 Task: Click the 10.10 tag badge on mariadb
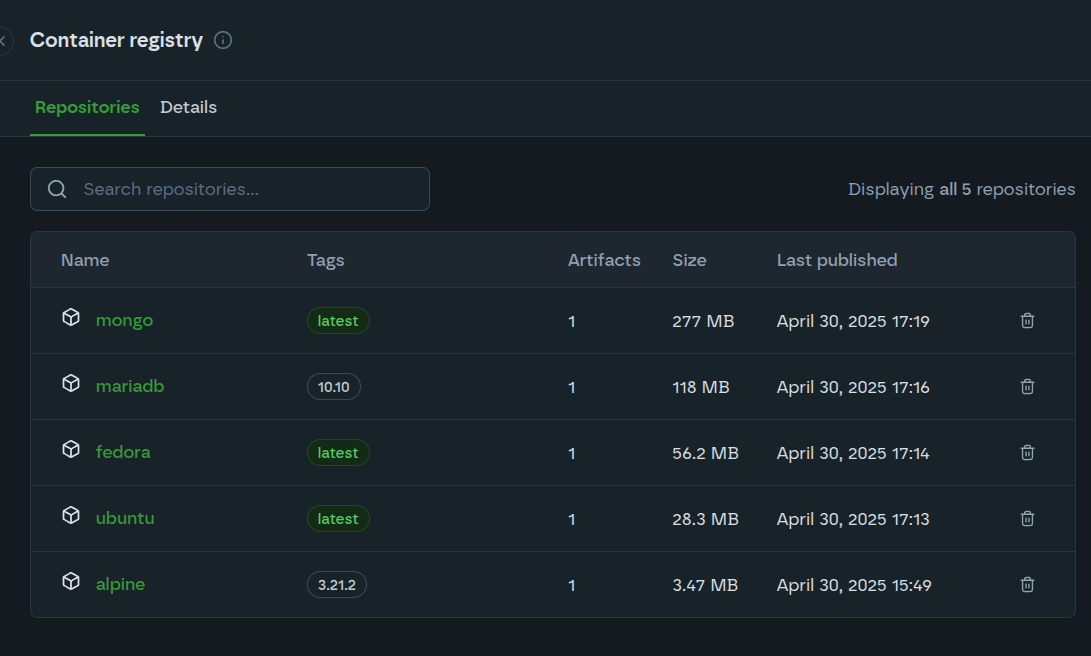pos(333,386)
